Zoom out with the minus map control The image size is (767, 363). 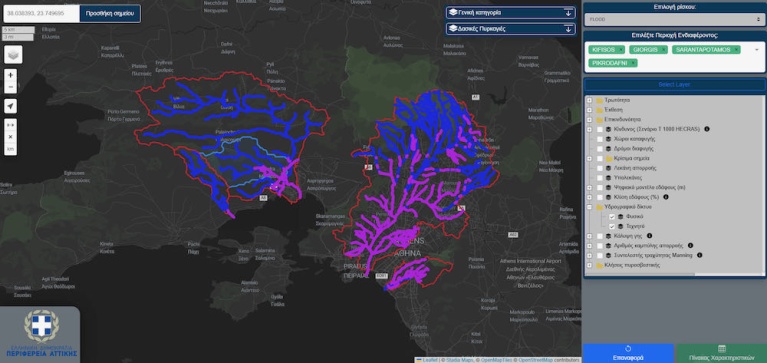click(10, 88)
